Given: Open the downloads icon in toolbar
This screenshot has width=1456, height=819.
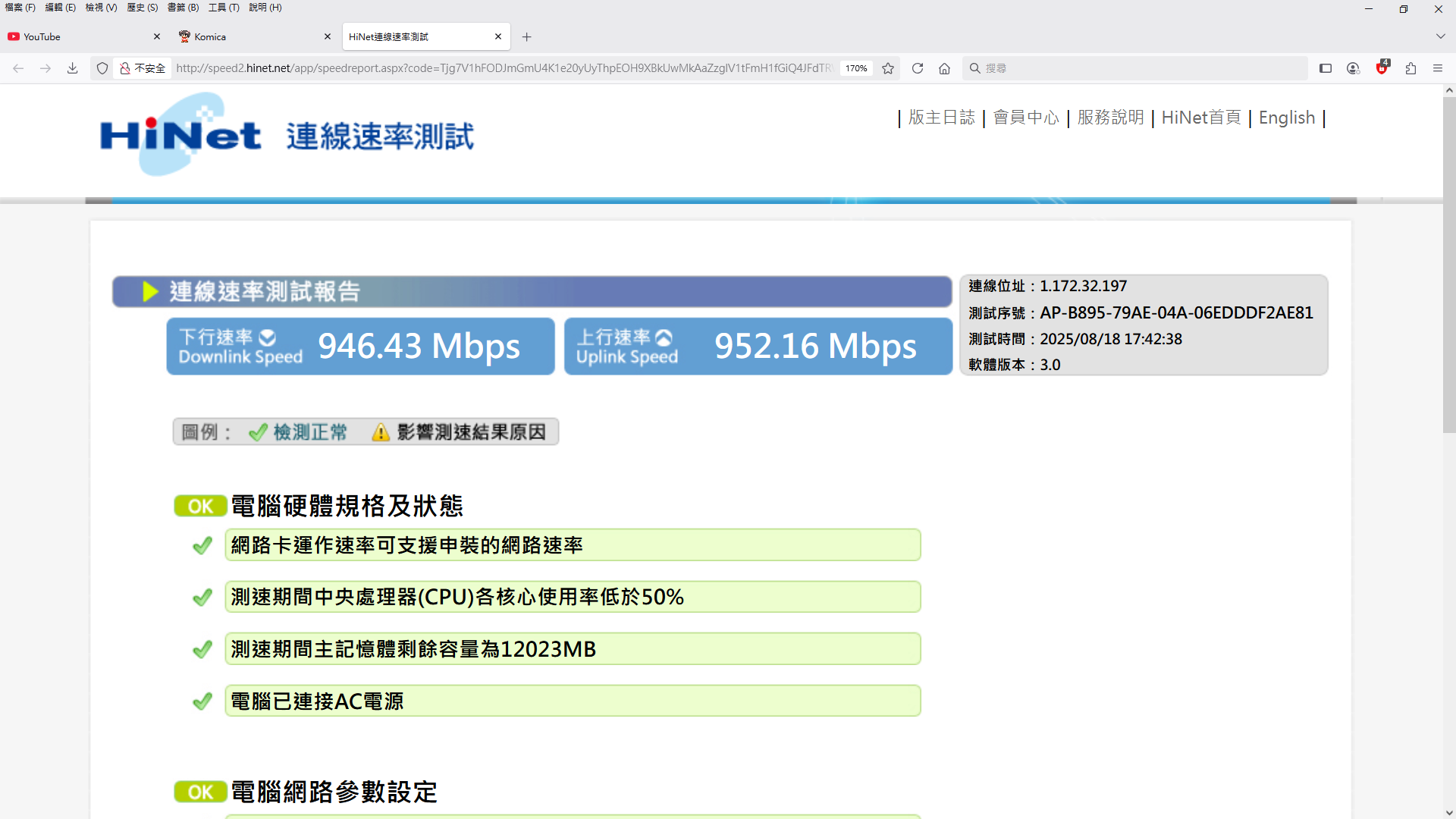Looking at the screenshot, I should click(73, 68).
